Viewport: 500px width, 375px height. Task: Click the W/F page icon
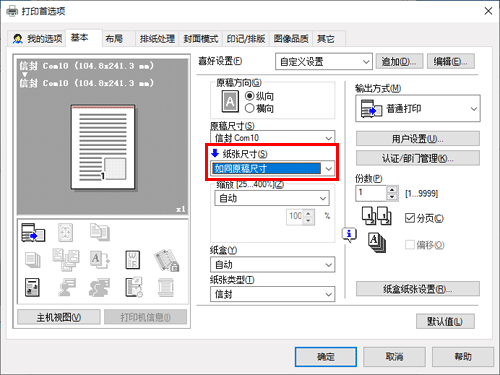tap(133, 260)
